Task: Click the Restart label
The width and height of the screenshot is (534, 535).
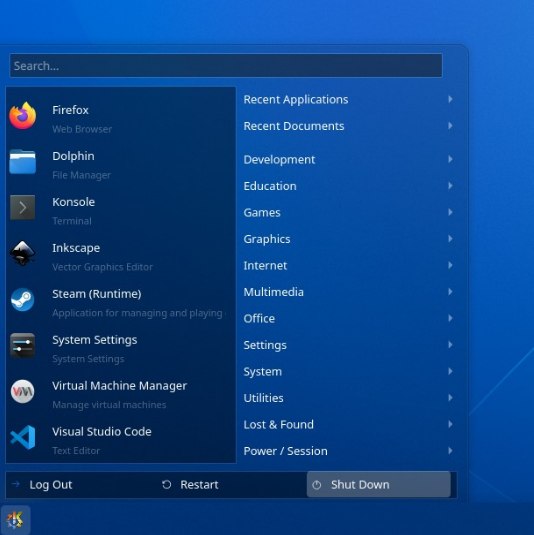Action: [199, 485]
